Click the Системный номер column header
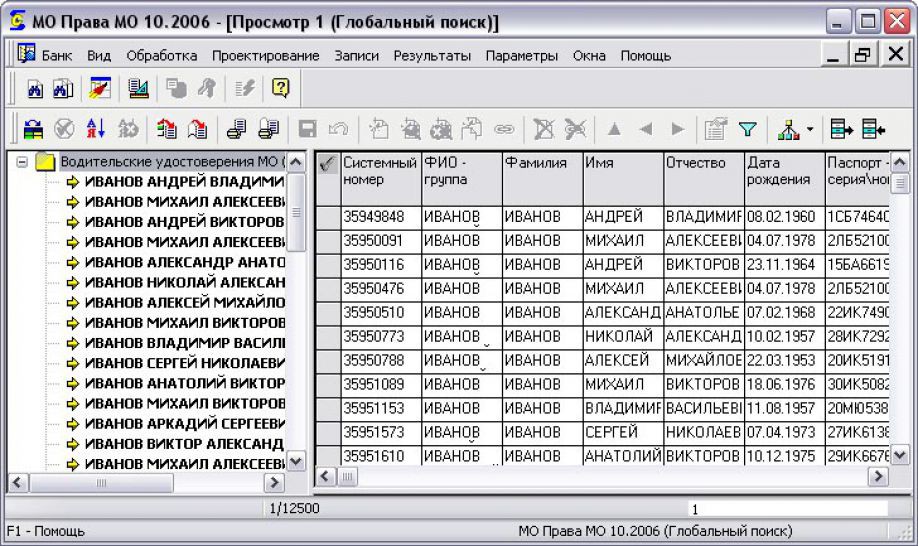 click(x=381, y=178)
